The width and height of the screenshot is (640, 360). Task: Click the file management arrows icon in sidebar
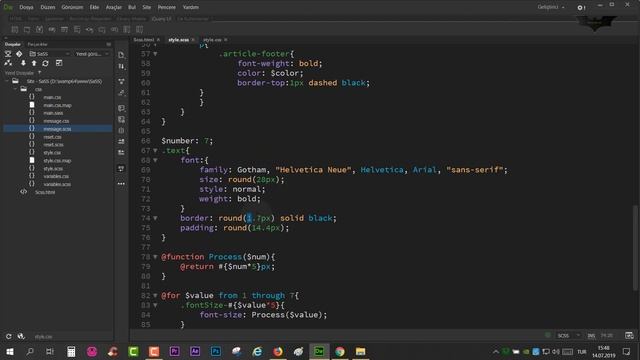121,67
